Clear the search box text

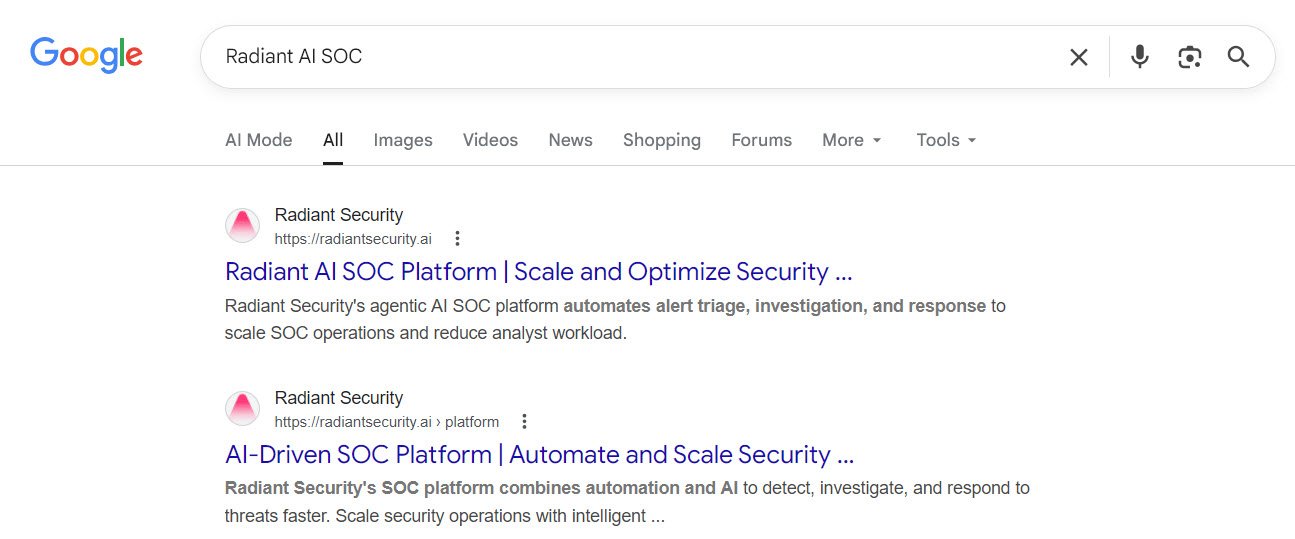[1078, 57]
